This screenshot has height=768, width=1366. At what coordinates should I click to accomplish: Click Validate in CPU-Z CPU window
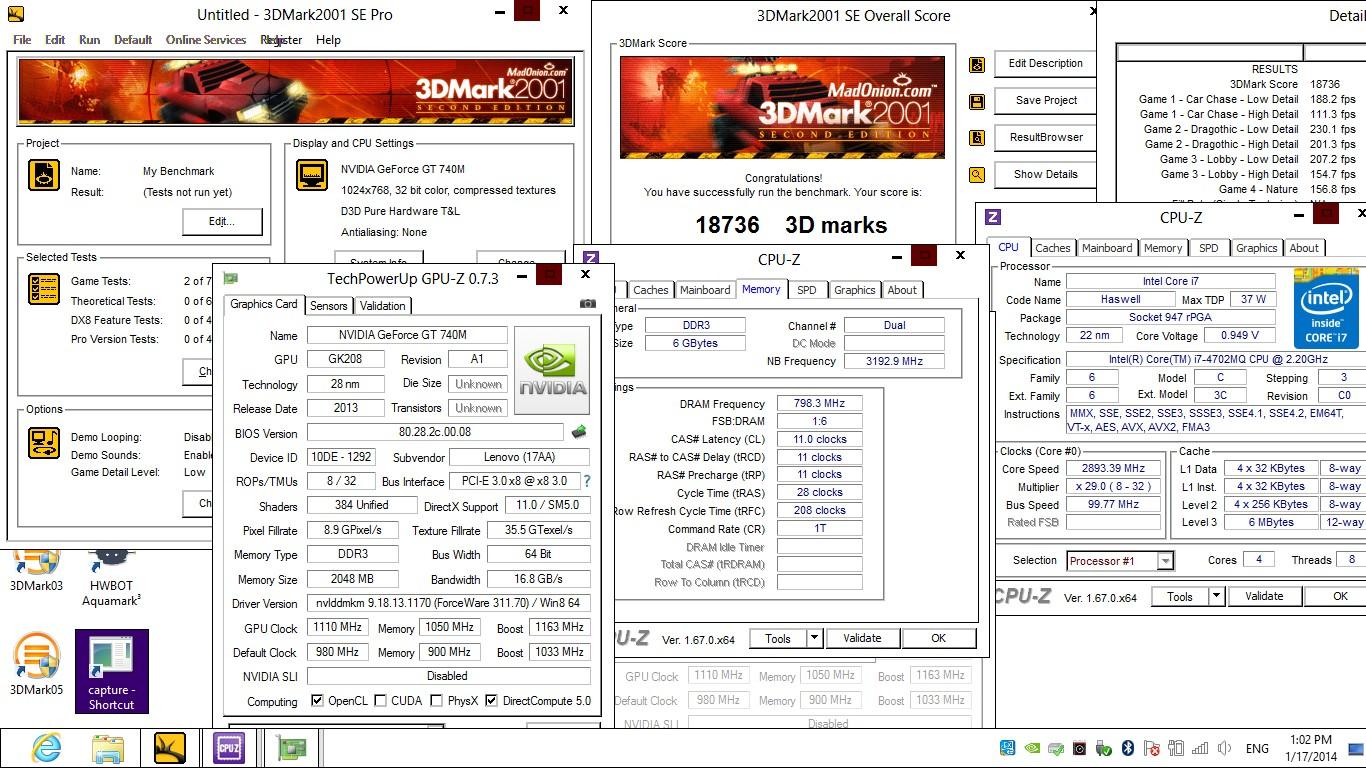(1264, 596)
